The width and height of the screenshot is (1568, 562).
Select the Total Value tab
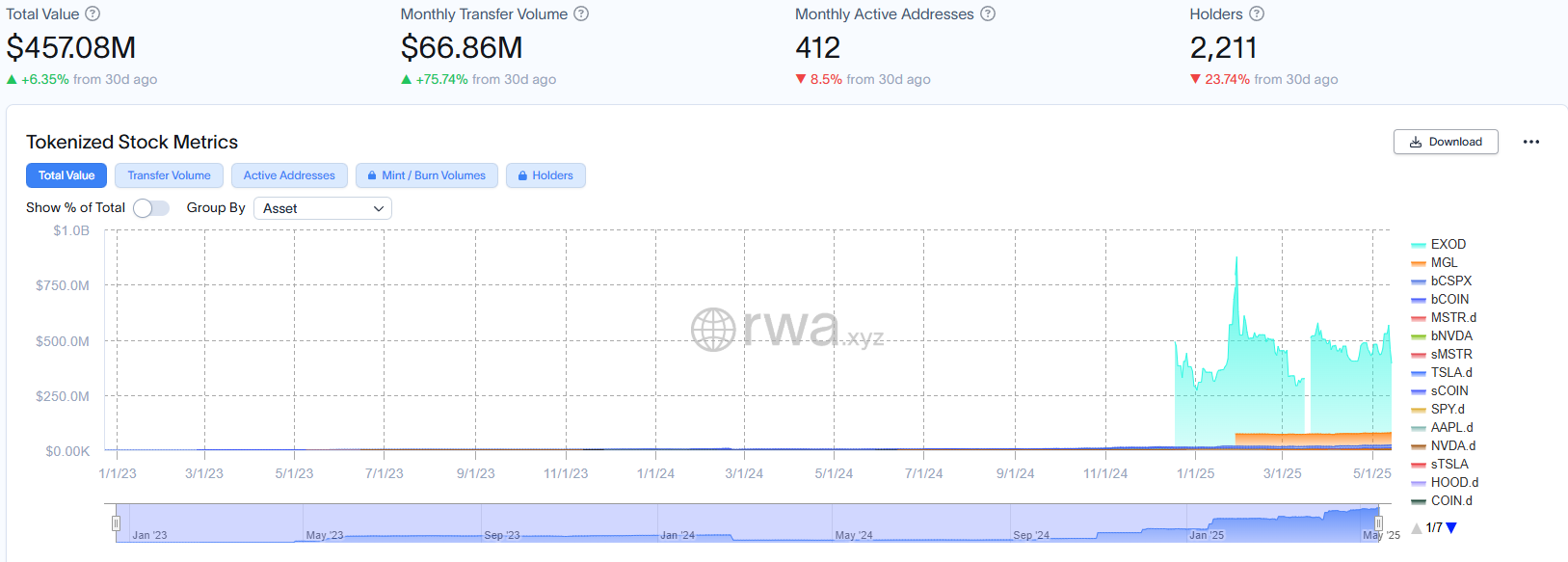click(66, 175)
